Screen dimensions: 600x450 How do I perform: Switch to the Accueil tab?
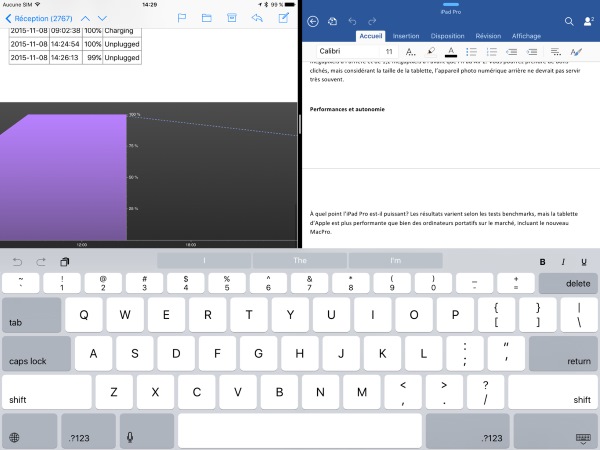pos(370,36)
